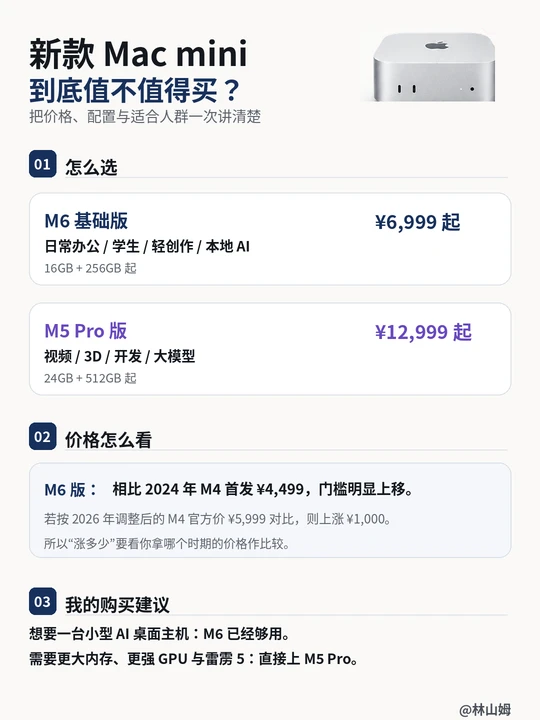The image size is (540, 720).
Task: Click the 新款 Mac mini main title
Action: pos(139,54)
